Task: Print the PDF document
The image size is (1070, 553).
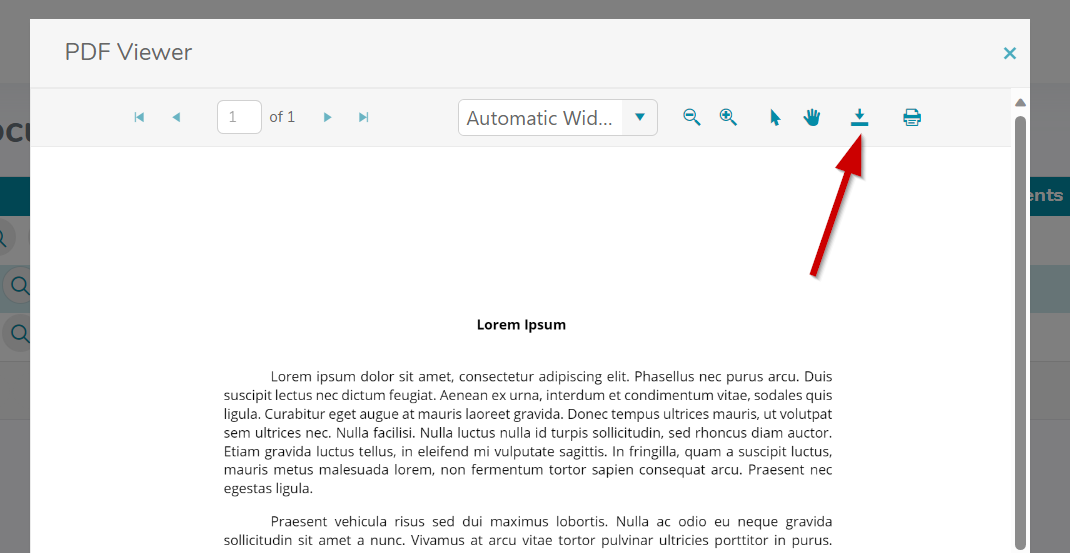Action: [x=912, y=118]
